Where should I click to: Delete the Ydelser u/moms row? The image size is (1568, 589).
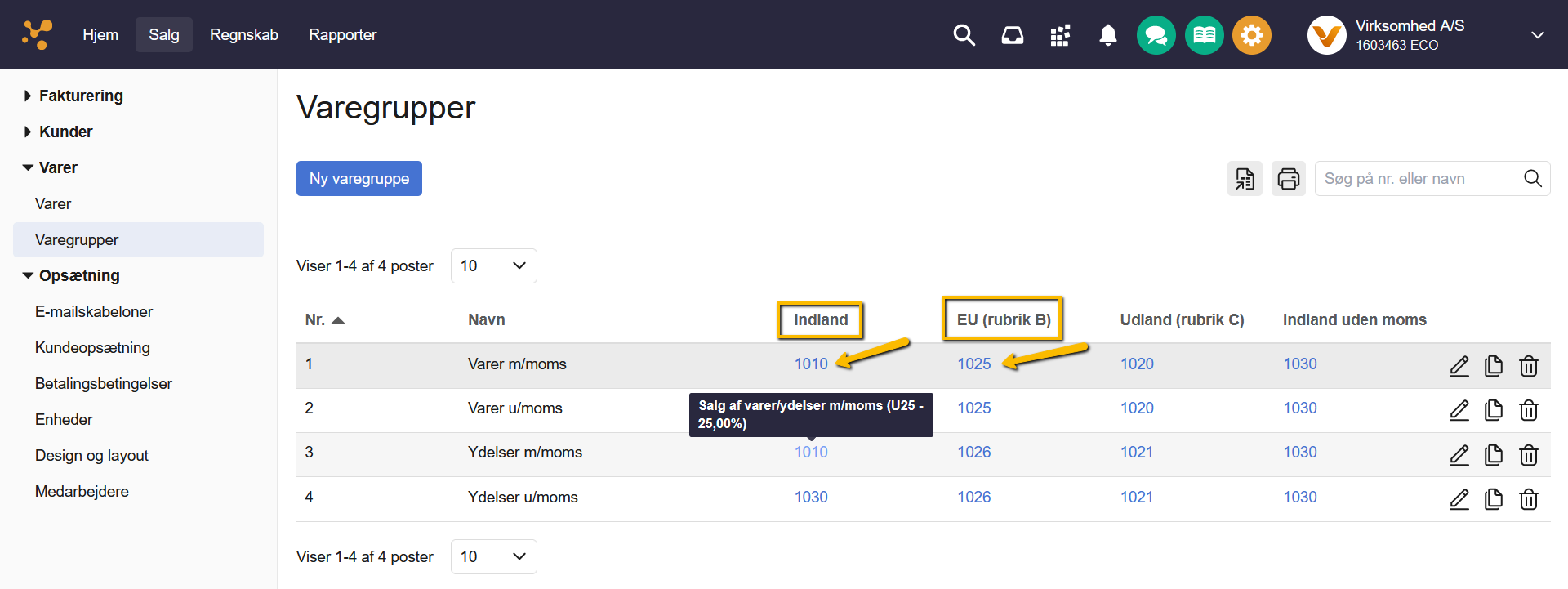[x=1528, y=498]
